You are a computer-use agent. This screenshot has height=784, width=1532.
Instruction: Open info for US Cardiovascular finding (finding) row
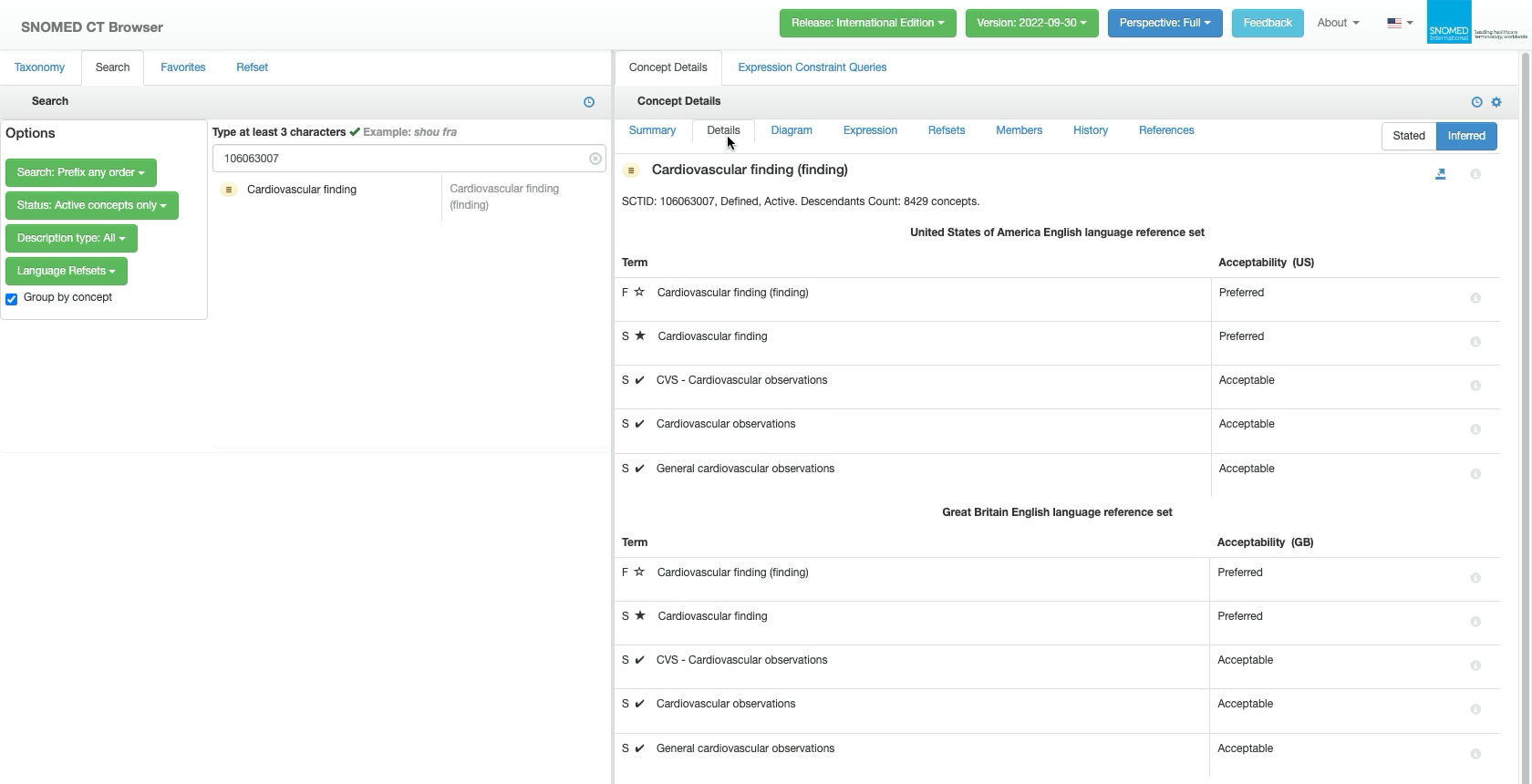pyautogui.click(x=1475, y=298)
